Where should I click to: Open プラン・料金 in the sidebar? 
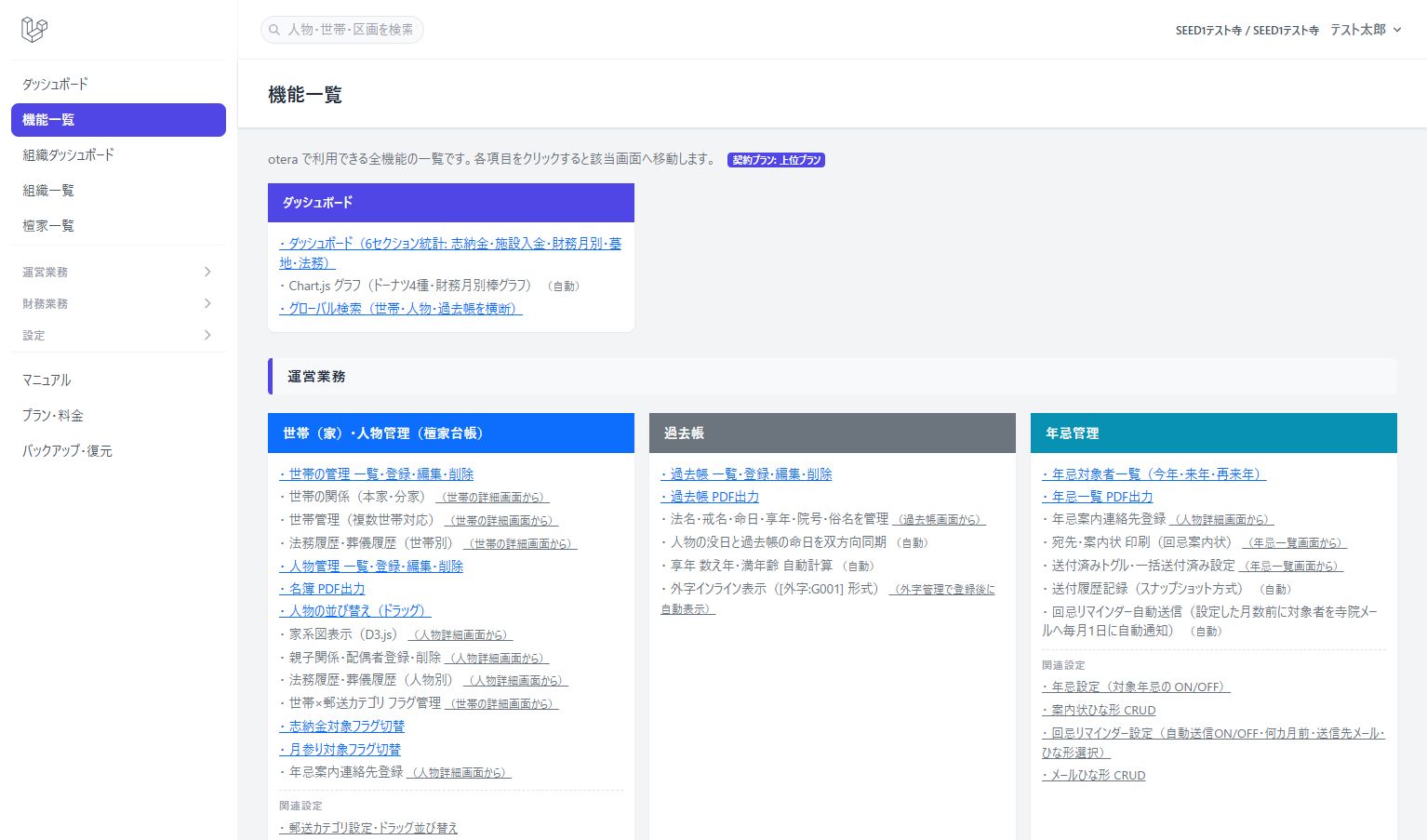[x=118, y=416]
